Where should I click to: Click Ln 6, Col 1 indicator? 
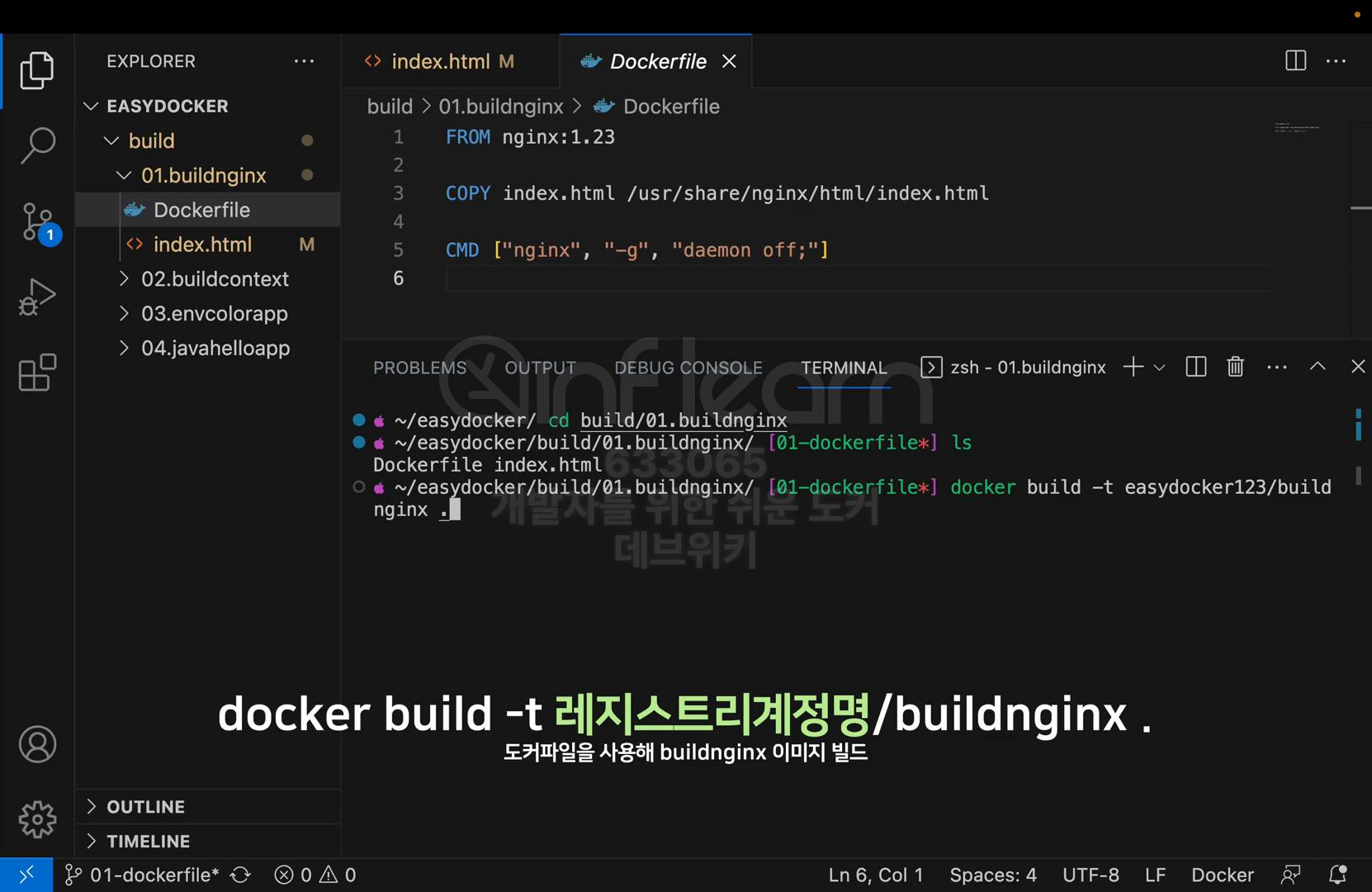point(876,875)
